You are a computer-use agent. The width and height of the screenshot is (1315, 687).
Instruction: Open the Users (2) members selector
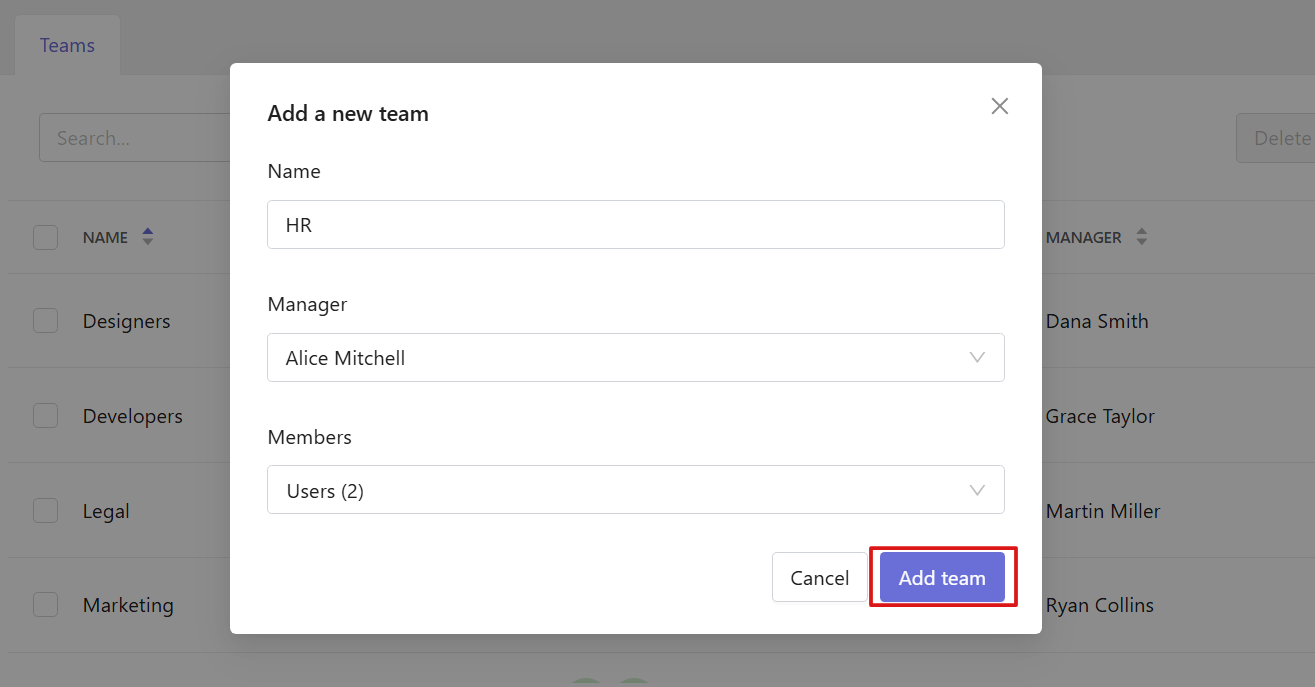click(x=636, y=490)
